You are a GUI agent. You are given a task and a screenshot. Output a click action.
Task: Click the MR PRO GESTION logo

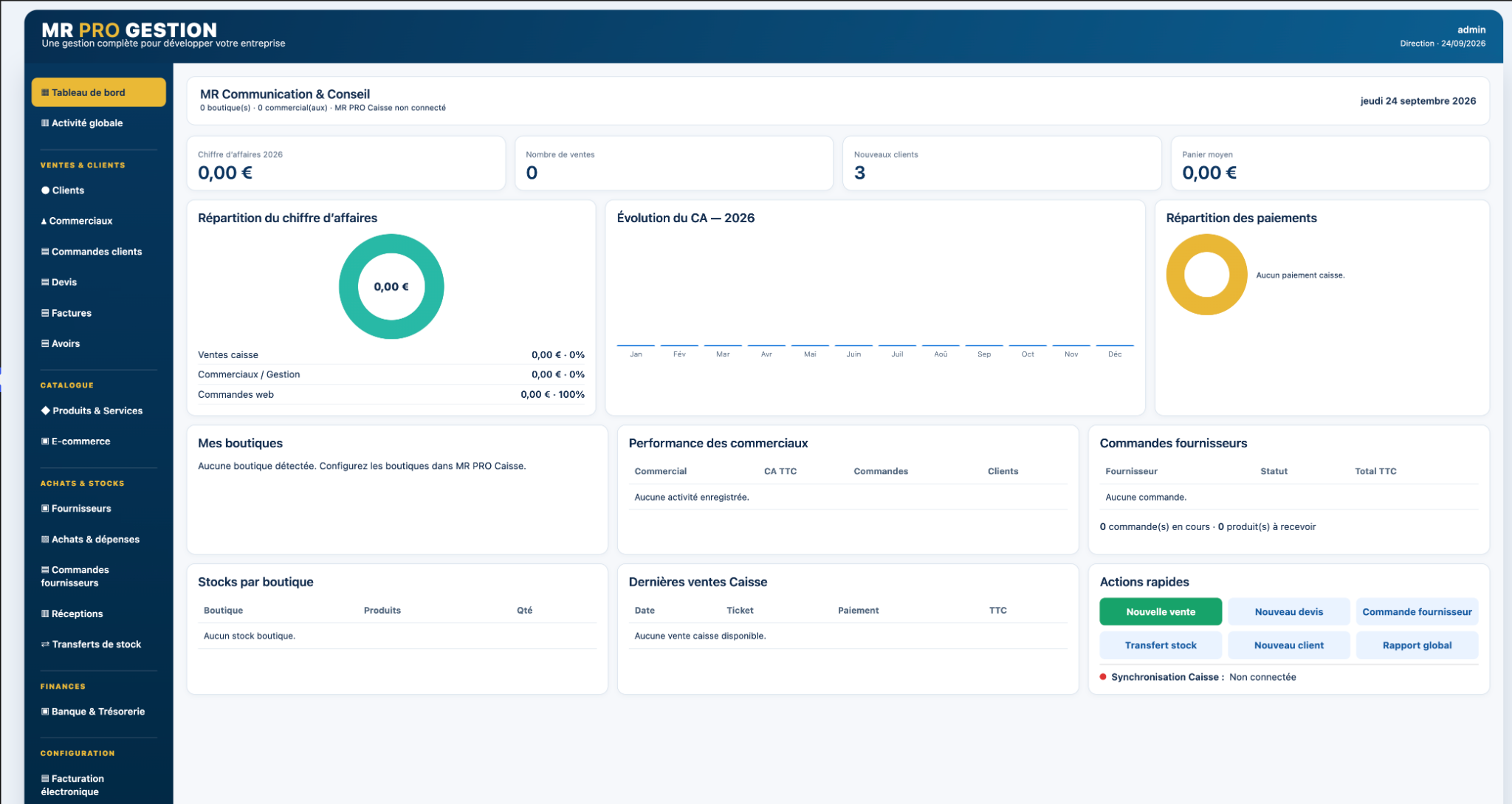coord(129,30)
